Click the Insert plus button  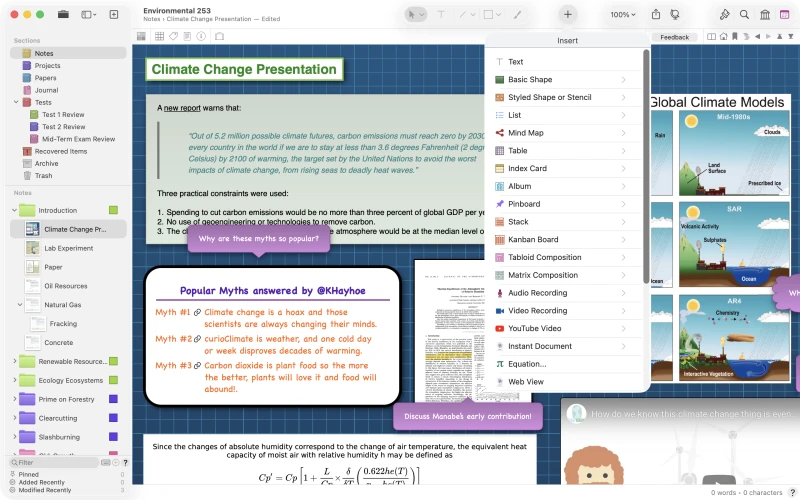567,14
